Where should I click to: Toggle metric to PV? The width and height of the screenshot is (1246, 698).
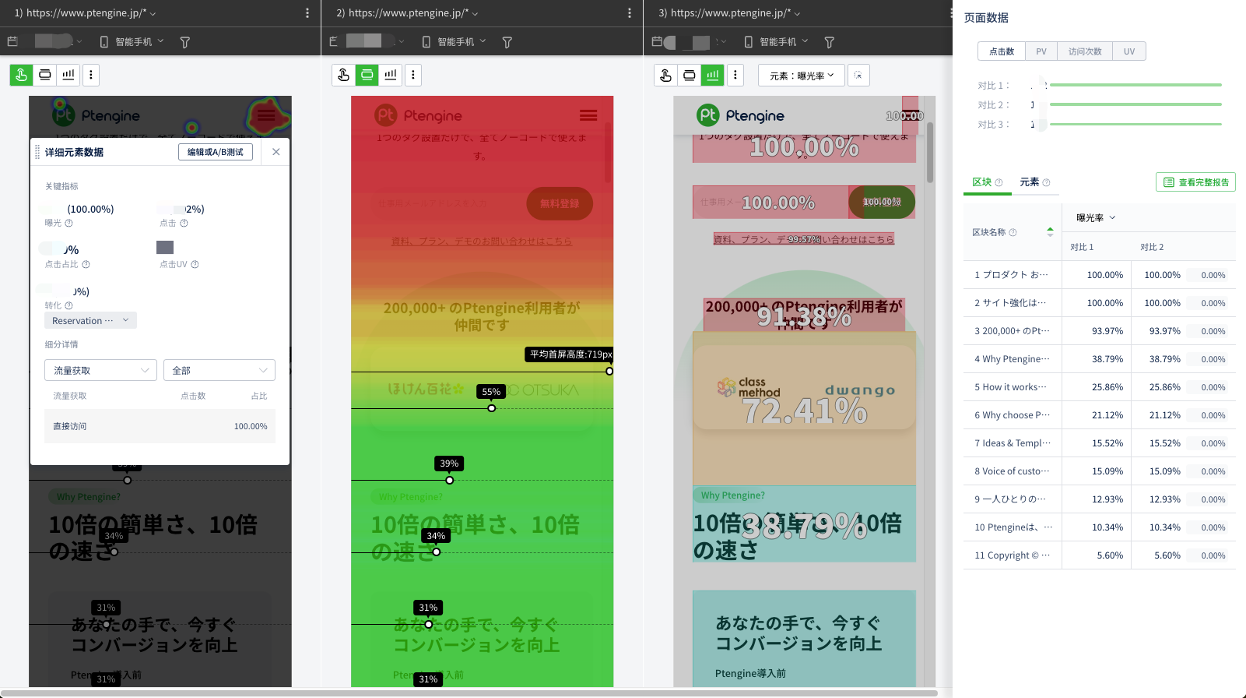pos(1041,51)
